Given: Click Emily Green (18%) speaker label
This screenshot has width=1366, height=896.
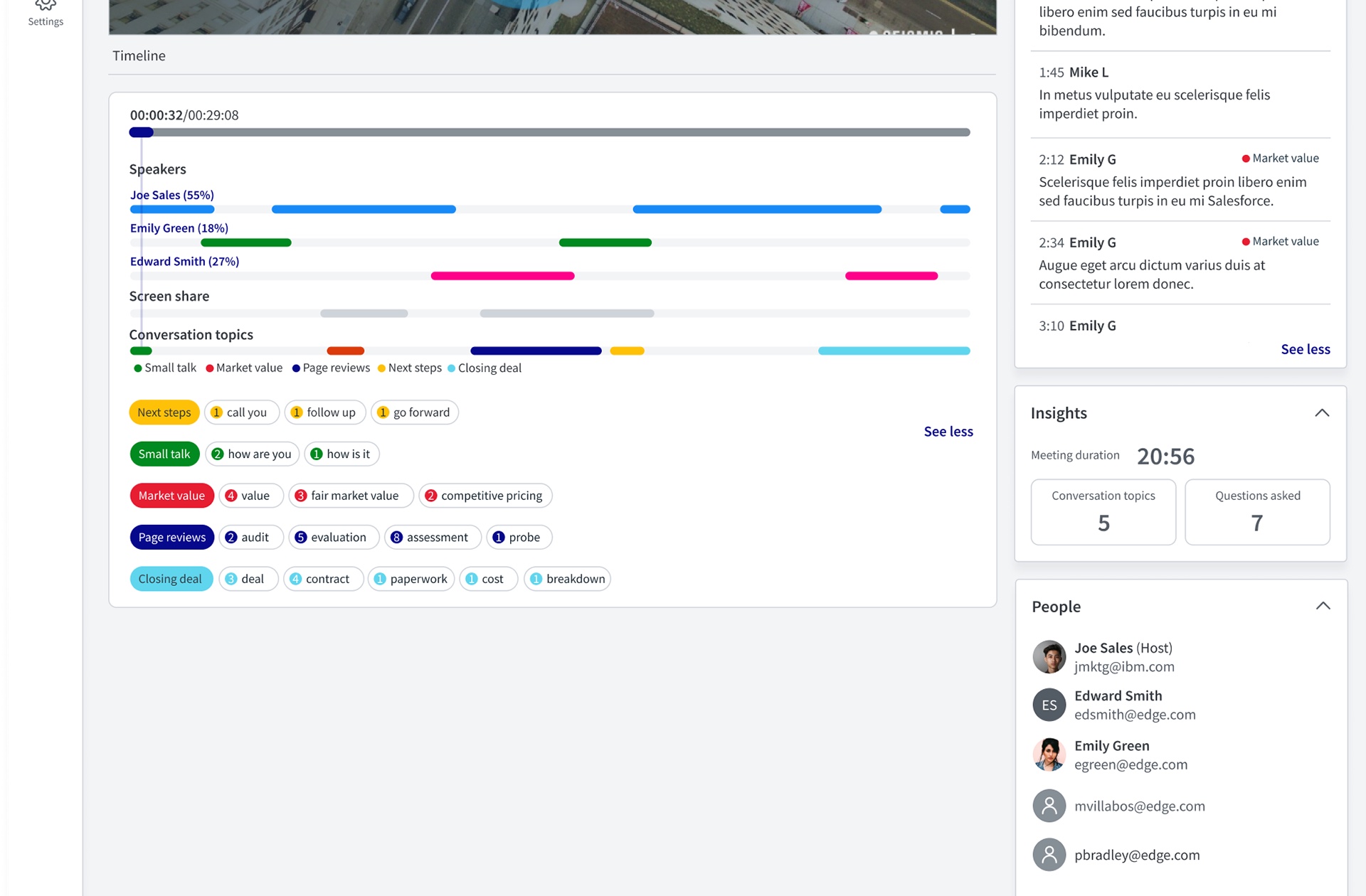Looking at the screenshot, I should (179, 228).
